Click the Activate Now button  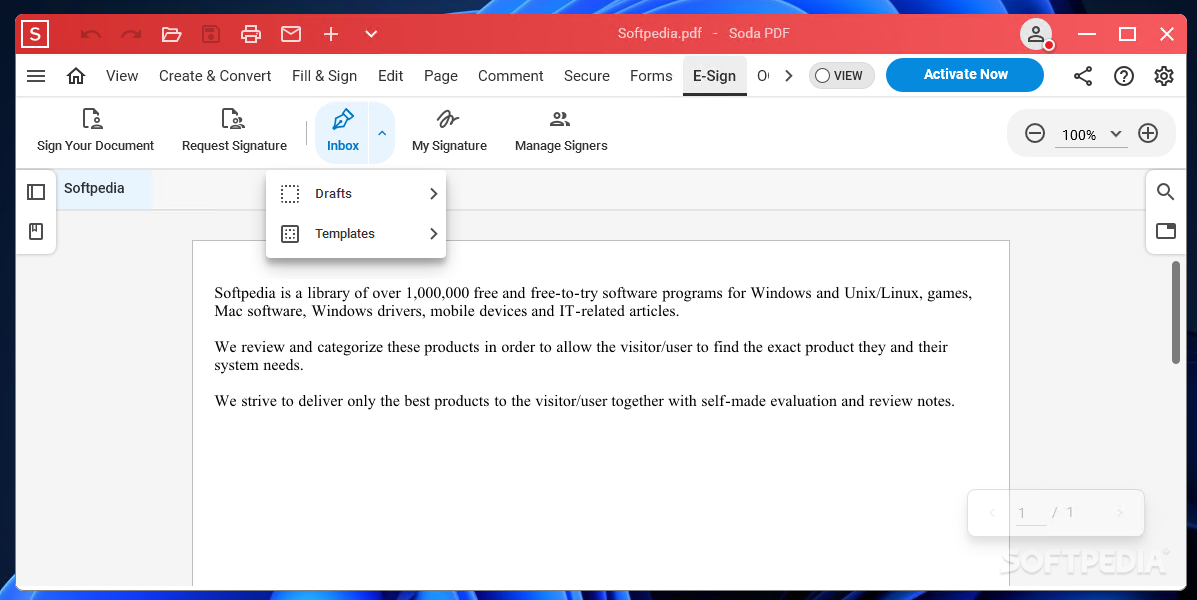965,75
